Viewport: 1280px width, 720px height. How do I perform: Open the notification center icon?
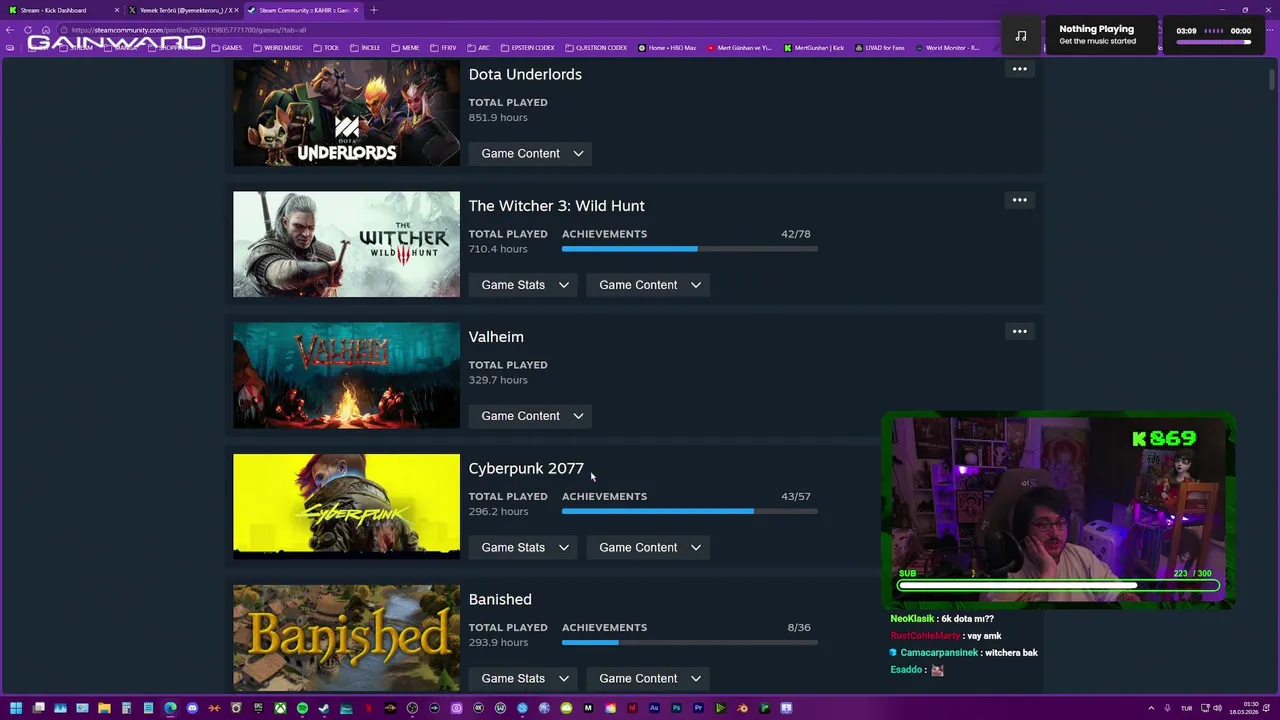point(1266,708)
